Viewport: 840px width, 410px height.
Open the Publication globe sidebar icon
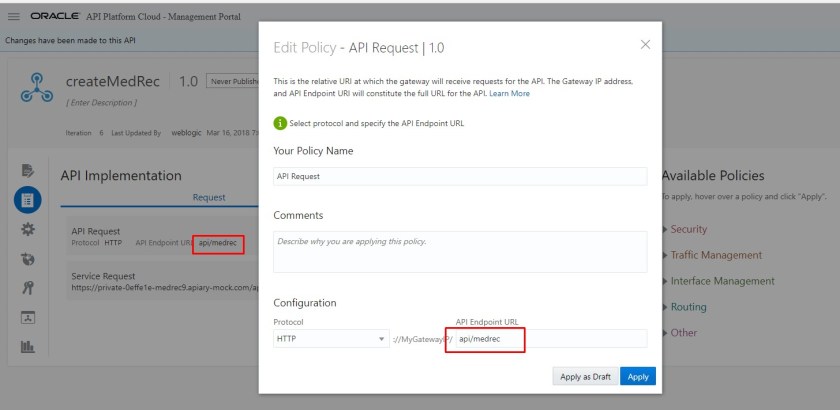(28, 260)
